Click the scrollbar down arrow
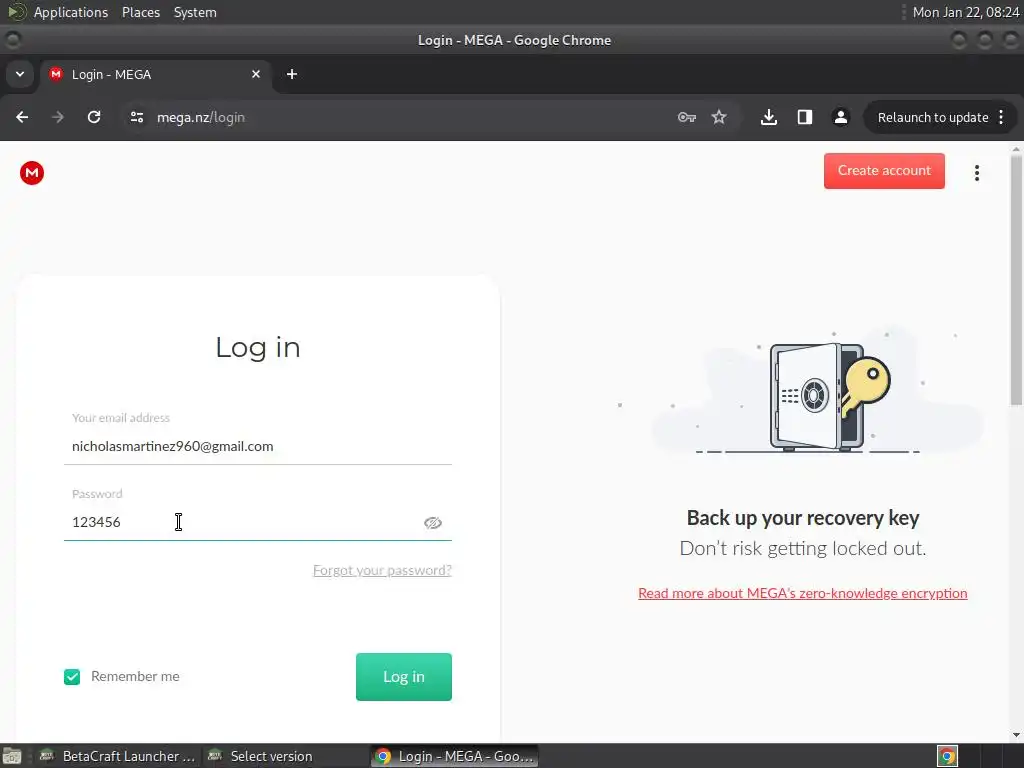The width and height of the screenshot is (1024, 768). click(x=1016, y=735)
